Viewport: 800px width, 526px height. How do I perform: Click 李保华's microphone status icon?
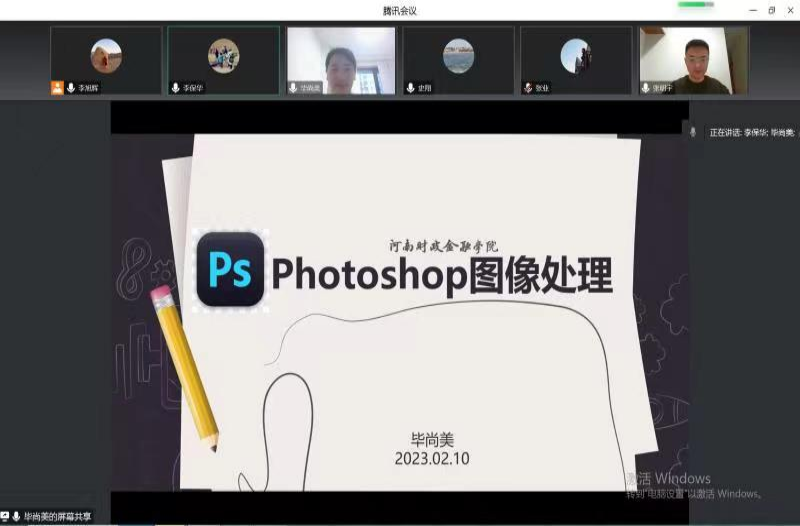pos(175,88)
